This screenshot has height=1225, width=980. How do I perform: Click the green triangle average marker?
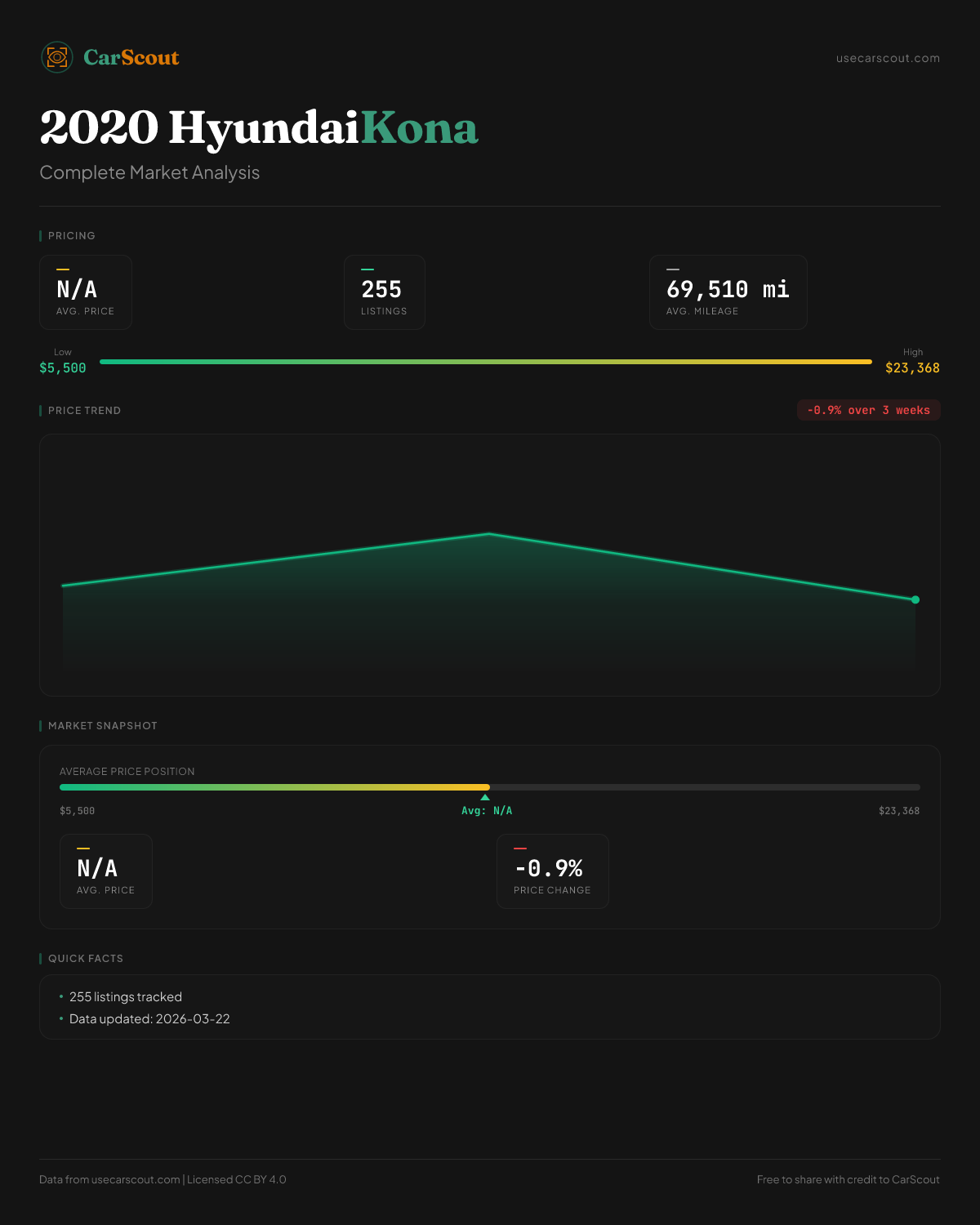click(x=485, y=797)
